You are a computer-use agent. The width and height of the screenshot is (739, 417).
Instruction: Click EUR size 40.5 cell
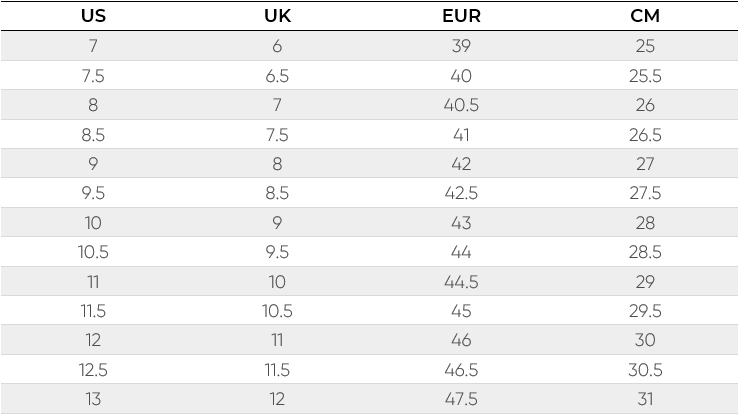461,105
